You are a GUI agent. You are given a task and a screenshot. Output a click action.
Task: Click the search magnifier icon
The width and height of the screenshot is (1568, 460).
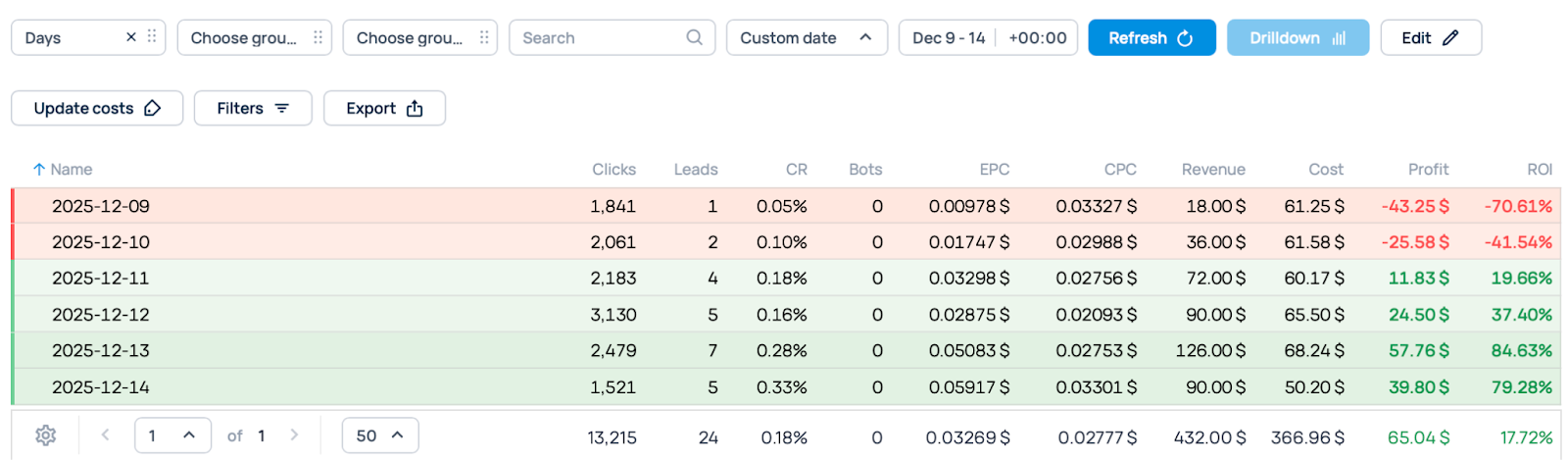694,37
